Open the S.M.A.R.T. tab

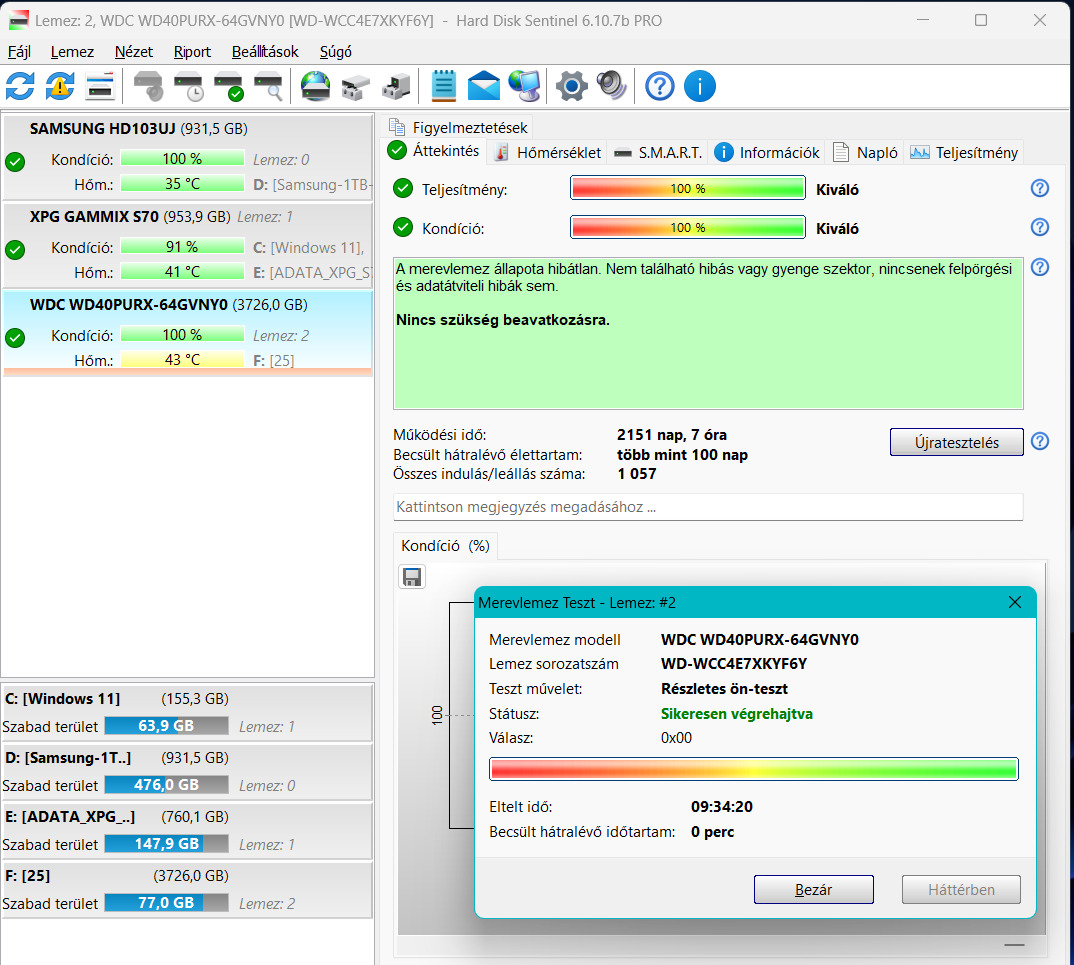coord(658,153)
